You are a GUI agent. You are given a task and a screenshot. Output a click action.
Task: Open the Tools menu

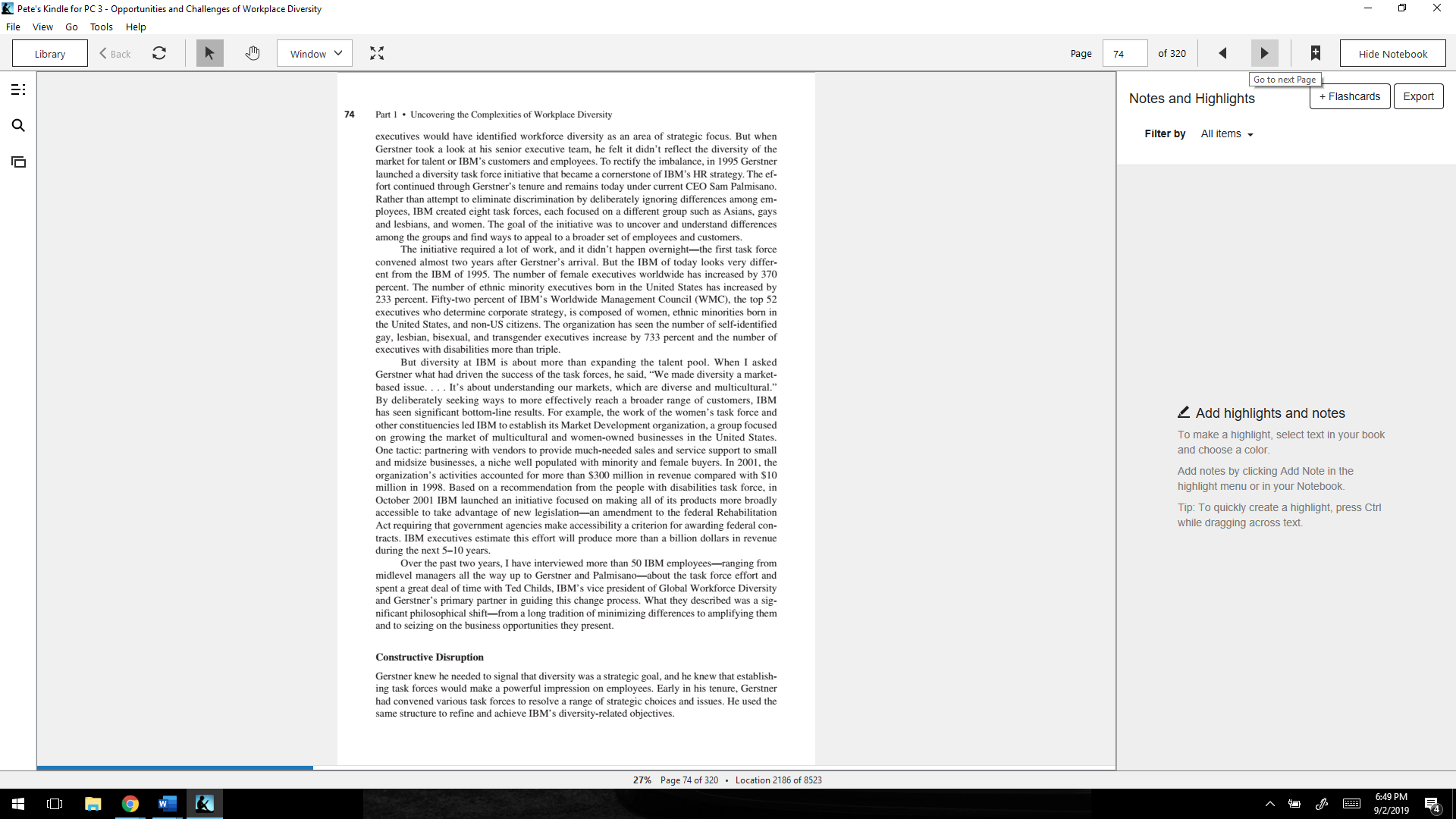click(x=102, y=27)
